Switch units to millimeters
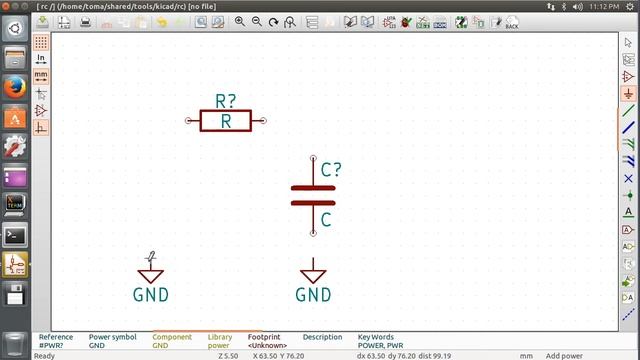This screenshot has width=640, height=360. coord(41,76)
